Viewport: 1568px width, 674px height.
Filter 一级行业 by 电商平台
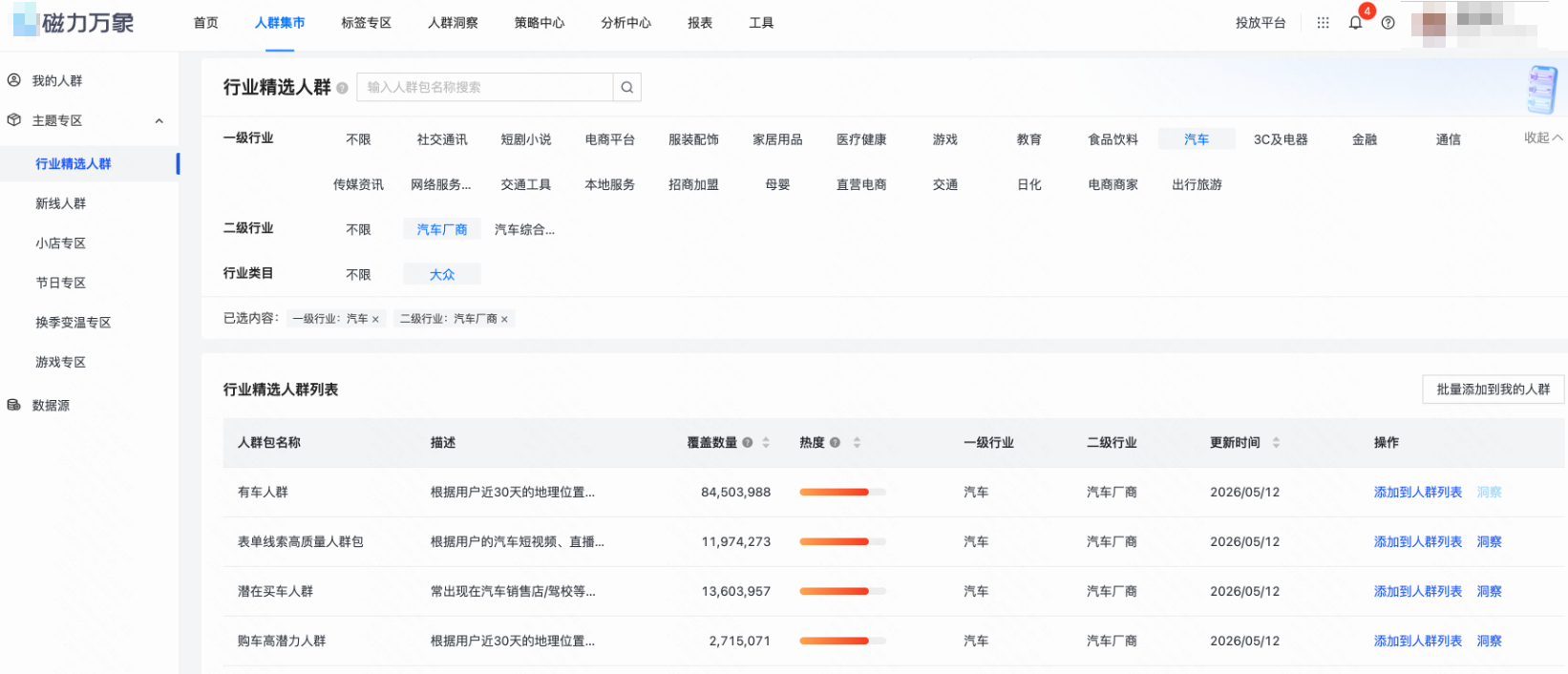610,139
